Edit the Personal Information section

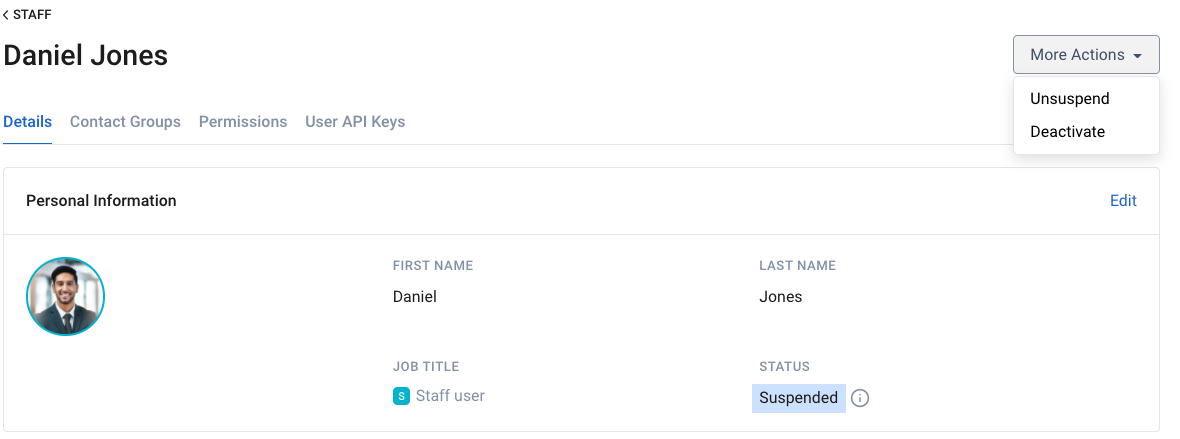pos(1123,200)
